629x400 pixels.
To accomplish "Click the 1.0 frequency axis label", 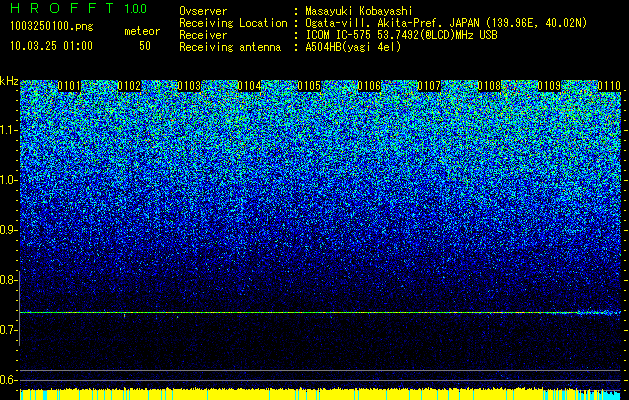I will pyautogui.click(x=8, y=180).
